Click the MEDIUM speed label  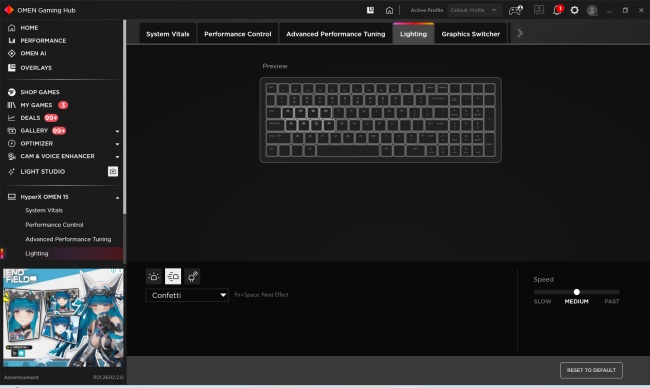[577, 301]
